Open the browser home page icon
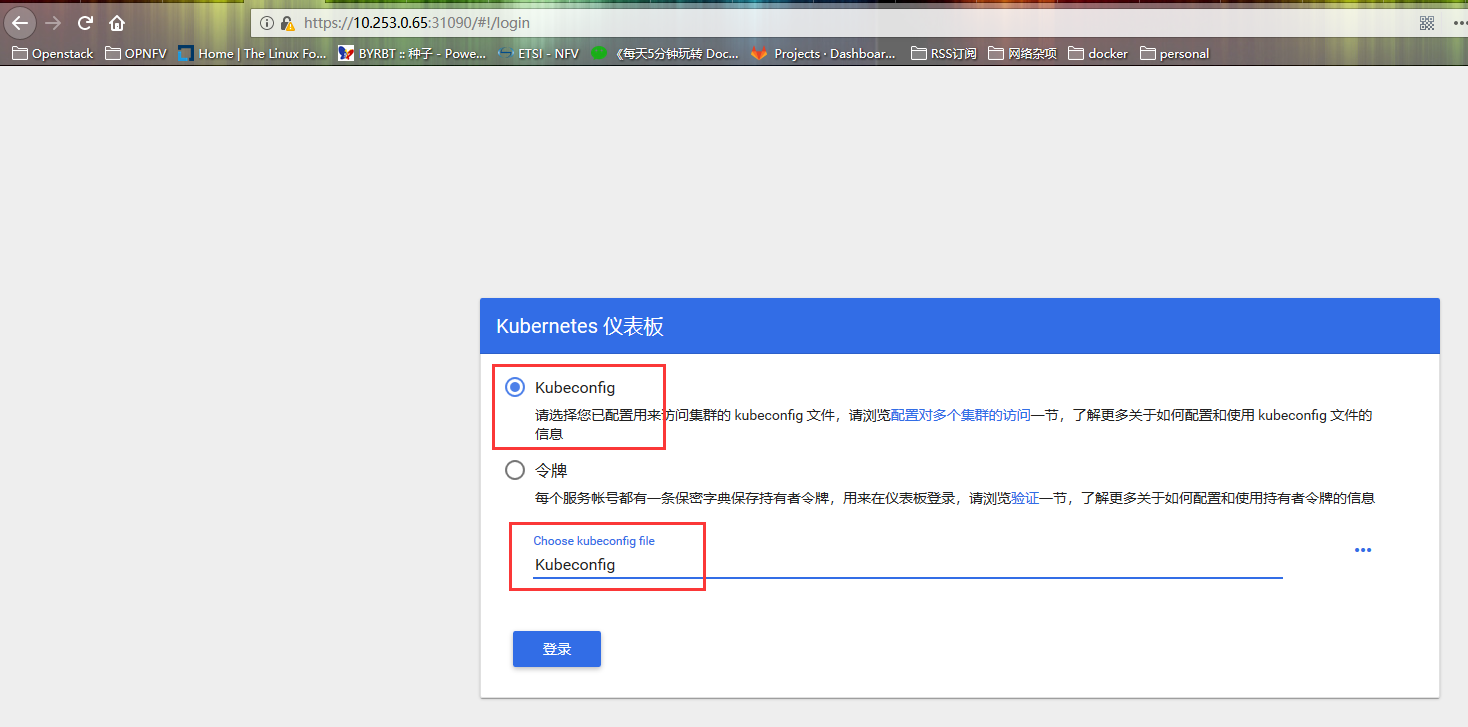The height and width of the screenshot is (727, 1468). [117, 22]
